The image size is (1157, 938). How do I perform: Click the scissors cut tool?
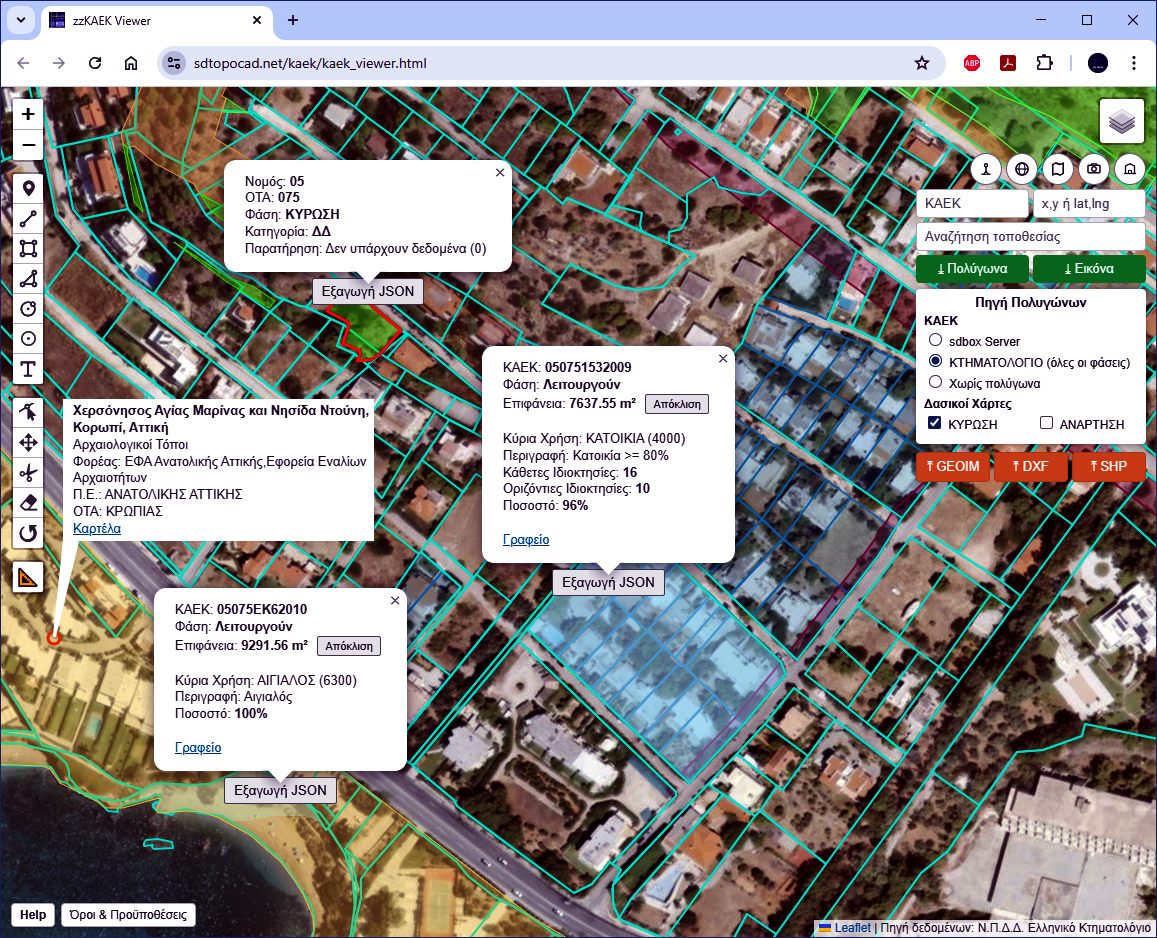(x=28, y=472)
